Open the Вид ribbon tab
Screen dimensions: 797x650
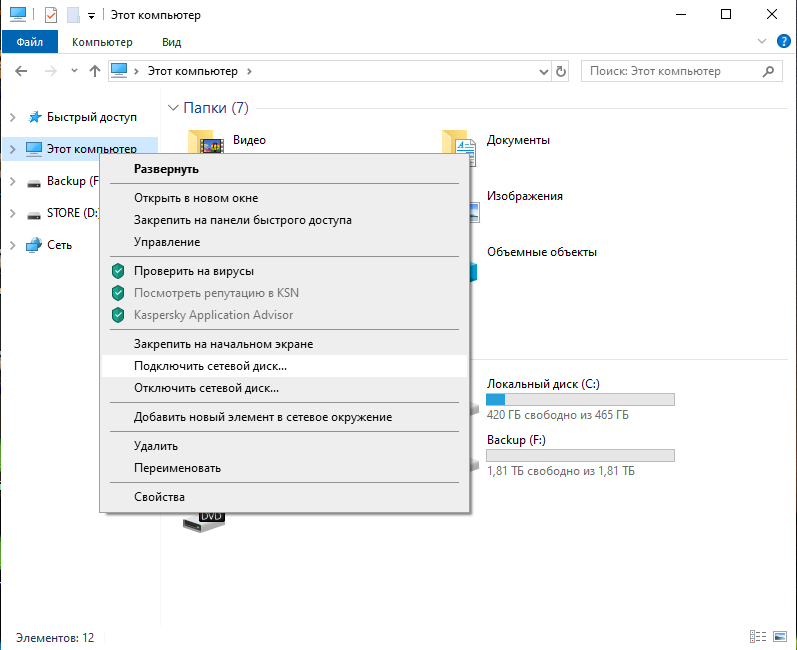(x=172, y=42)
